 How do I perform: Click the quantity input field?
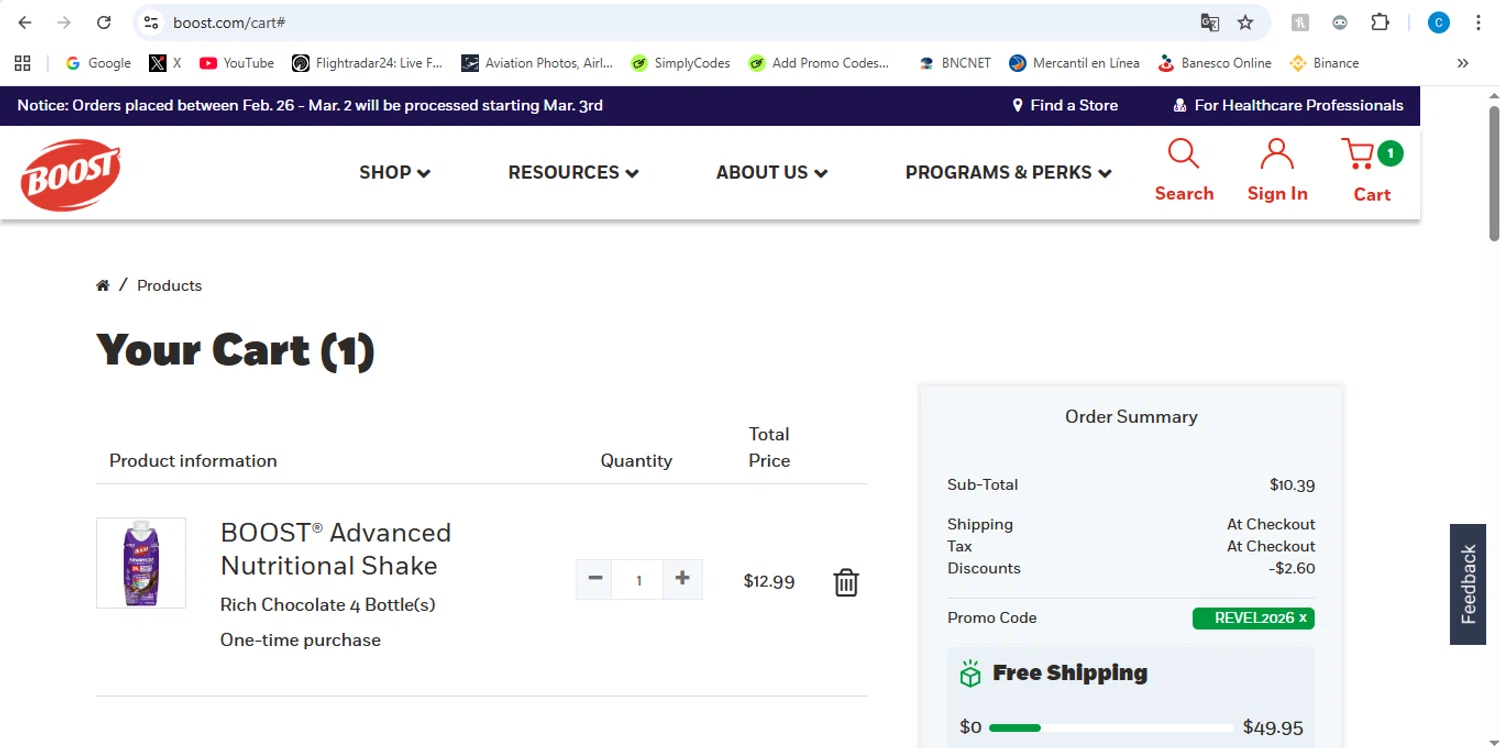pos(639,580)
